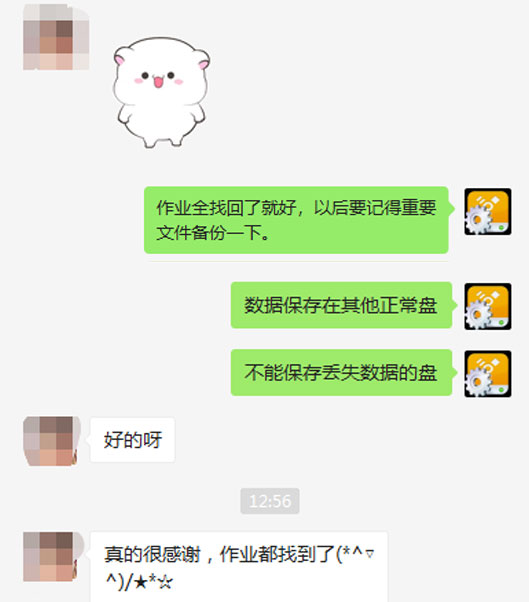Image resolution: width=529 pixels, height=602 pixels.
Task: Click the gear avatar next to "数据保存在其他正常盘"
Action: (488, 306)
